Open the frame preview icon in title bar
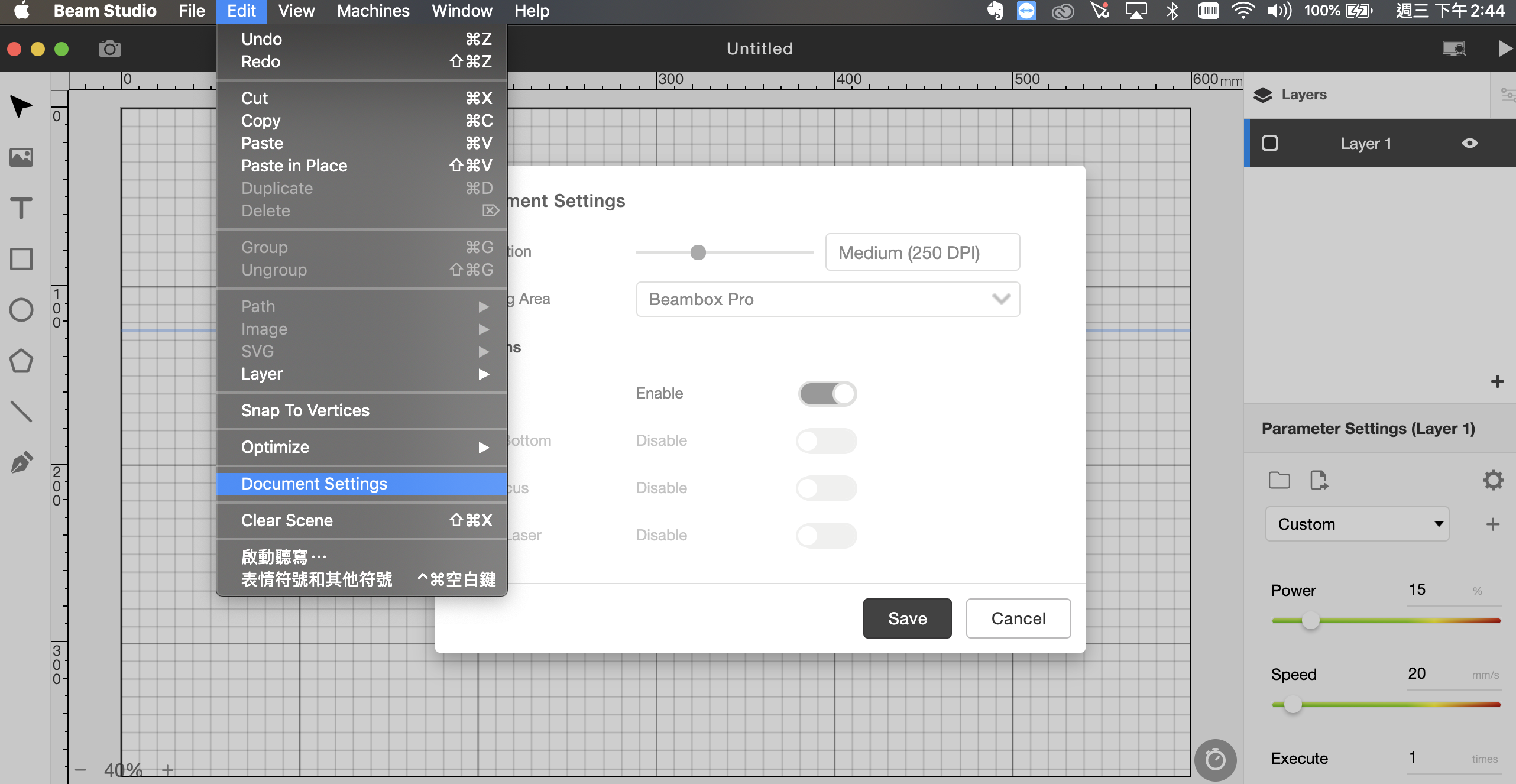Viewport: 1516px width, 784px height. pyautogui.click(x=1454, y=48)
